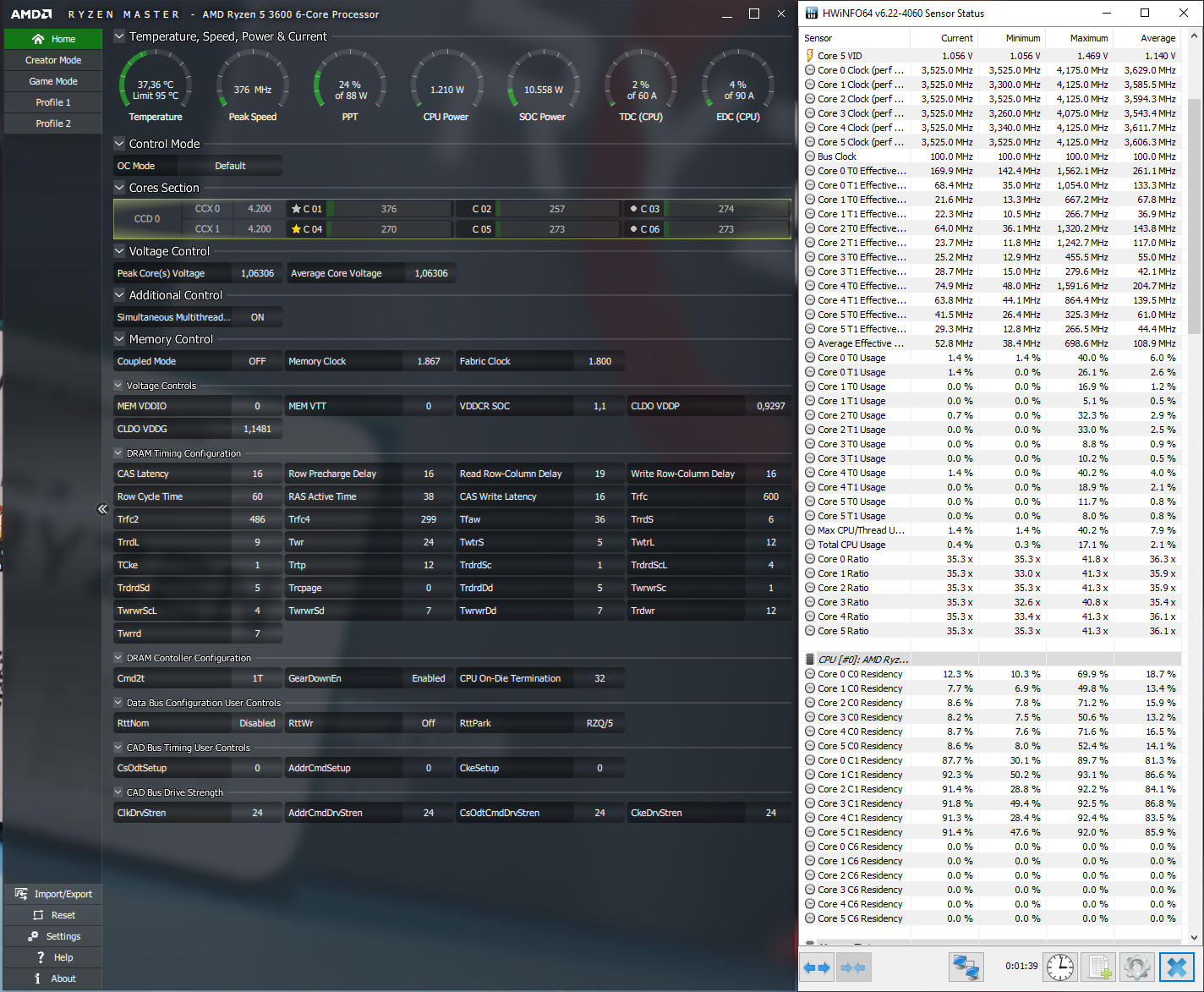Screen dimensions: 1204x992
Task: Collapse the Voltage Control section
Action: coord(119,251)
